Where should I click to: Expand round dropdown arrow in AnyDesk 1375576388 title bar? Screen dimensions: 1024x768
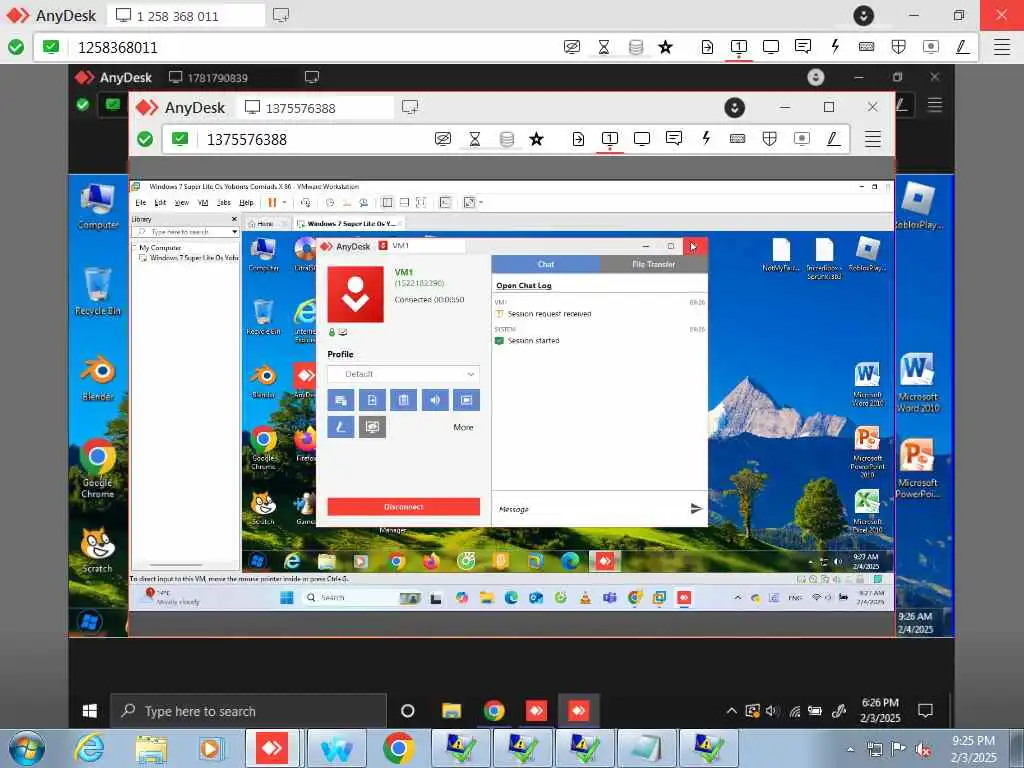tap(735, 108)
